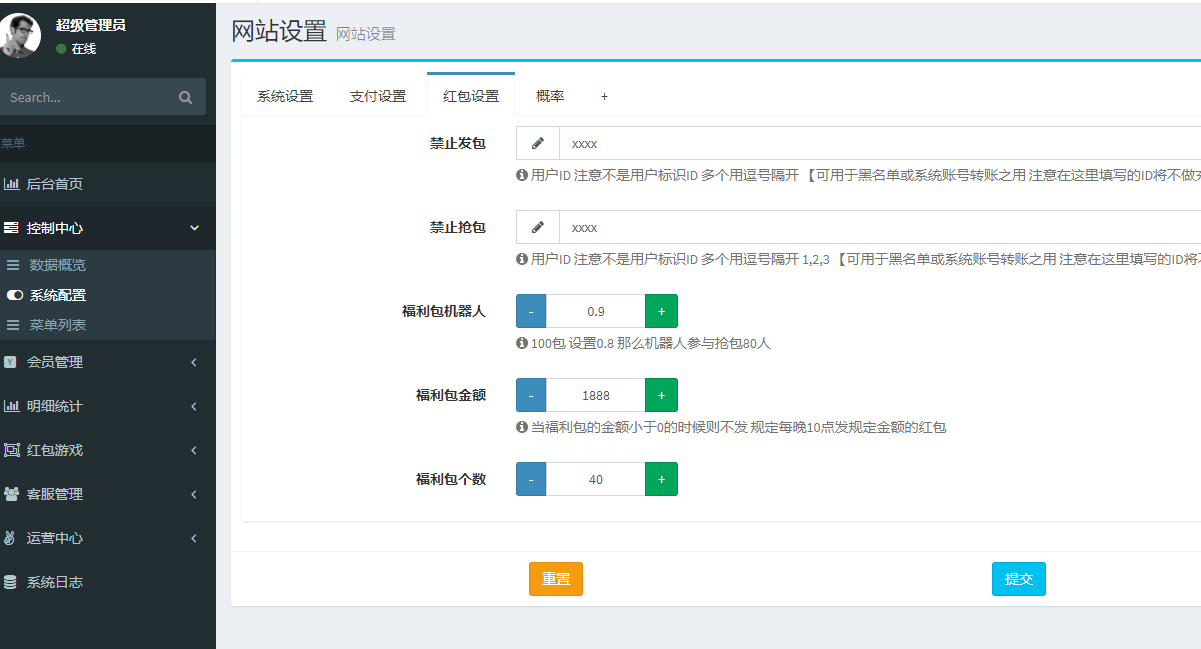
Task: Open the 概率 tab
Action: click(550, 95)
